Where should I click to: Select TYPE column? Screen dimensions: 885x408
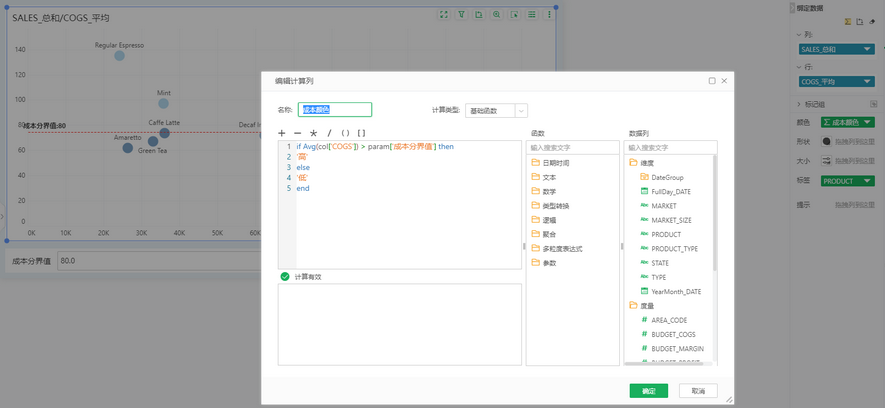tap(659, 277)
